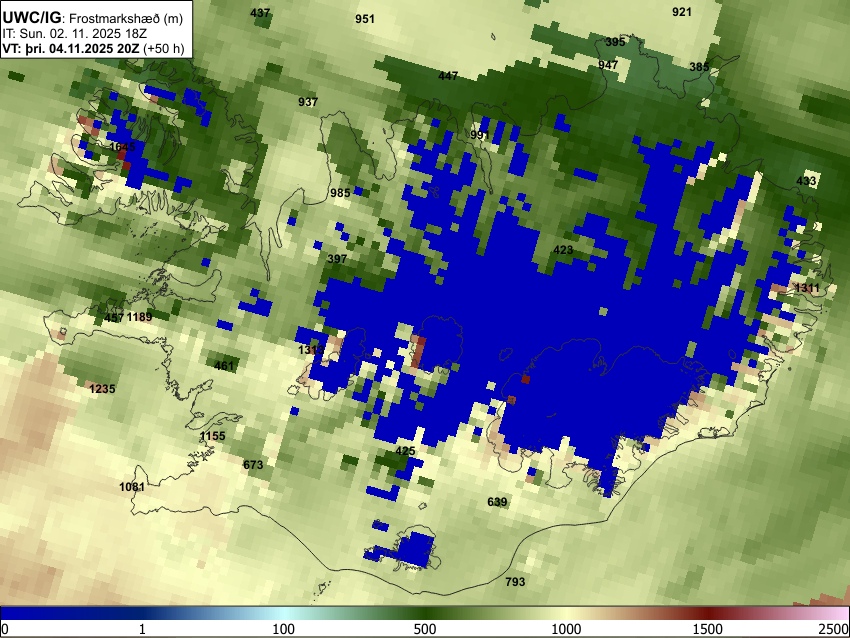Click the map value label '423'
This screenshot has width=850, height=638.
click(x=563, y=250)
